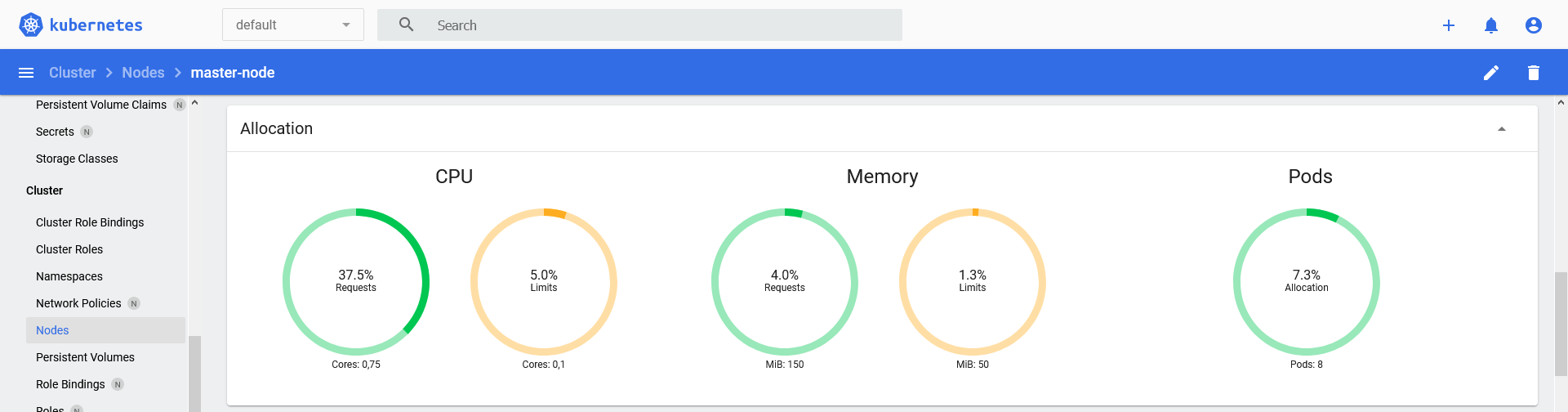Click the pencil edit node icon
This screenshot has width=1568, height=412.
pos(1491,73)
